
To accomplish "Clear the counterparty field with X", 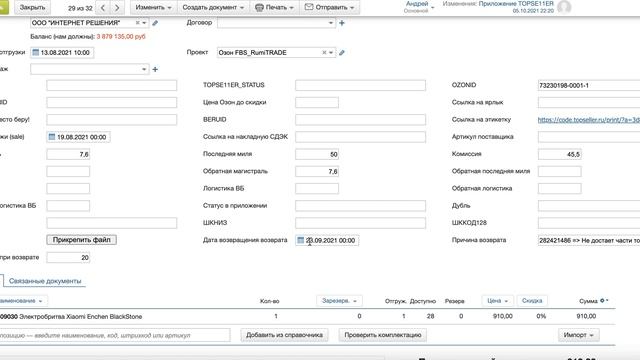I will click(138, 23).
